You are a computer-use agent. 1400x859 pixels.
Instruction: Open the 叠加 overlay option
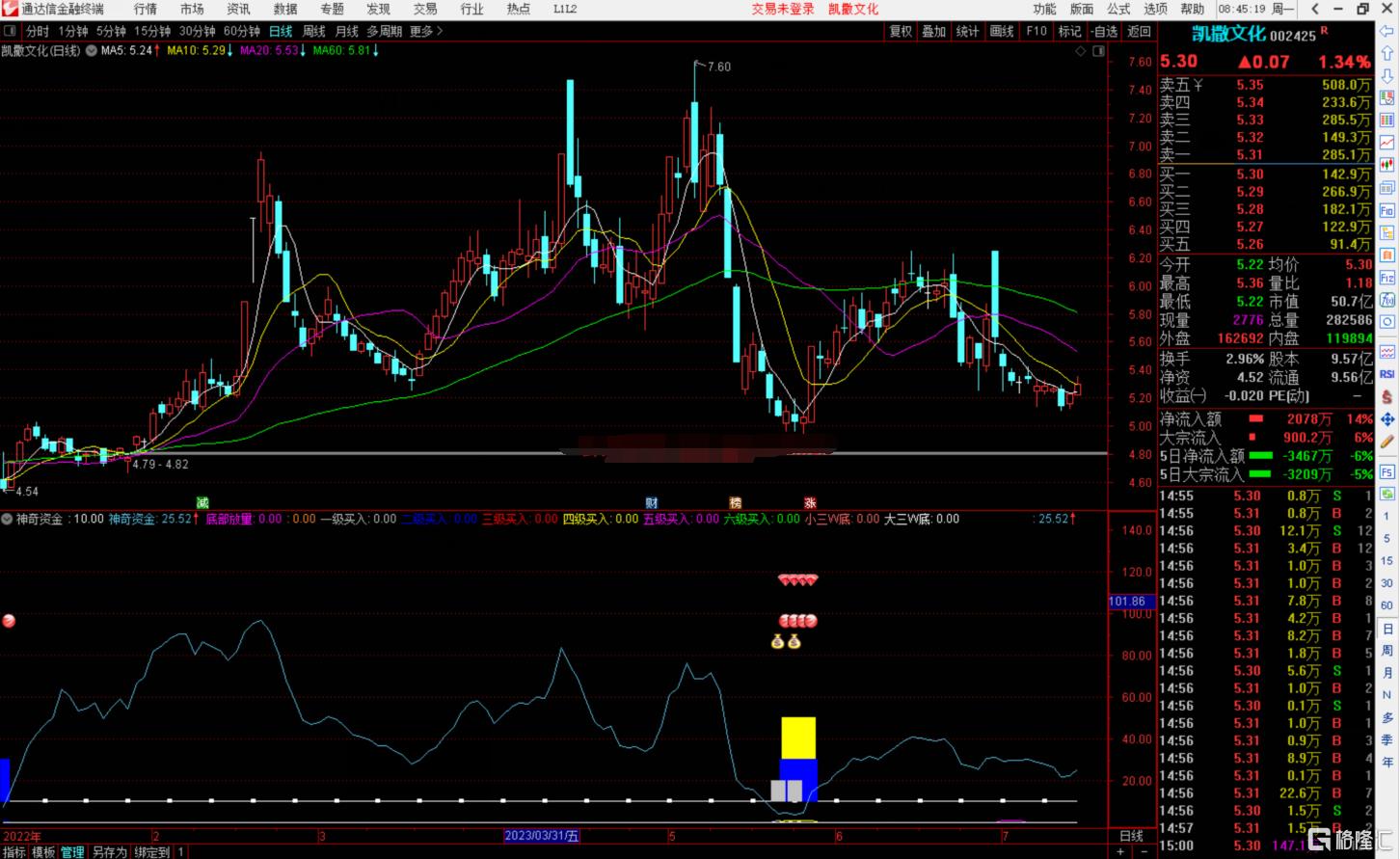(934, 32)
